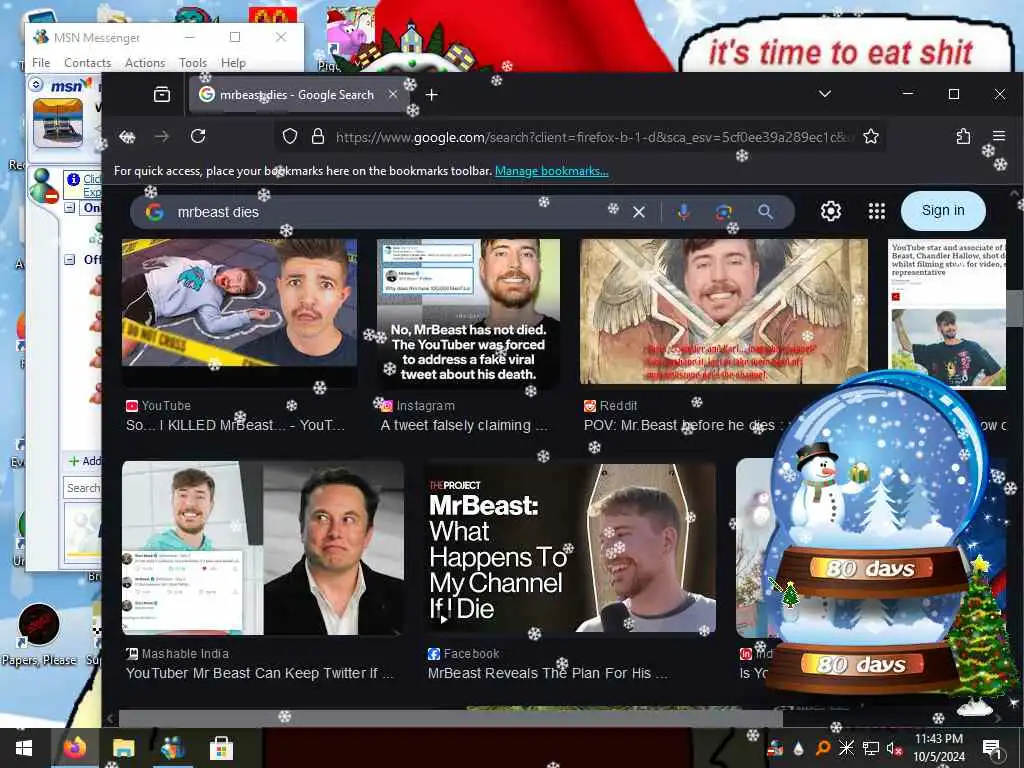Collapse the Offline contacts group in Messenger
The width and height of the screenshot is (1024, 768).
pos(69,260)
